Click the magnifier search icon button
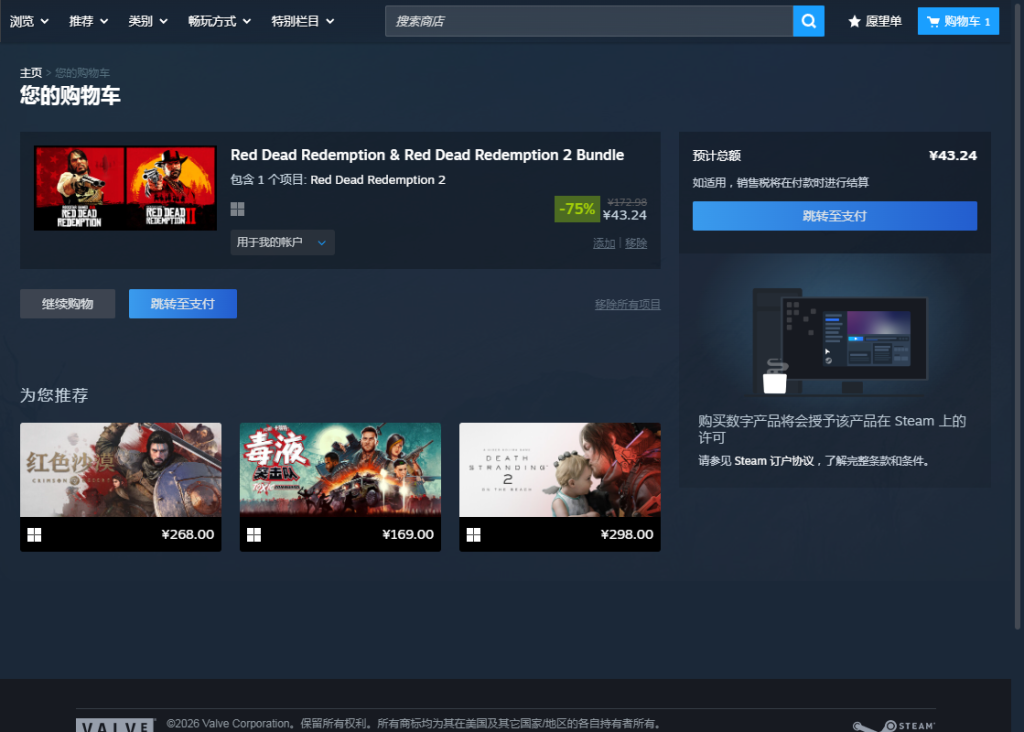The width and height of the screenshot is (1024, 732). point(808,21)
